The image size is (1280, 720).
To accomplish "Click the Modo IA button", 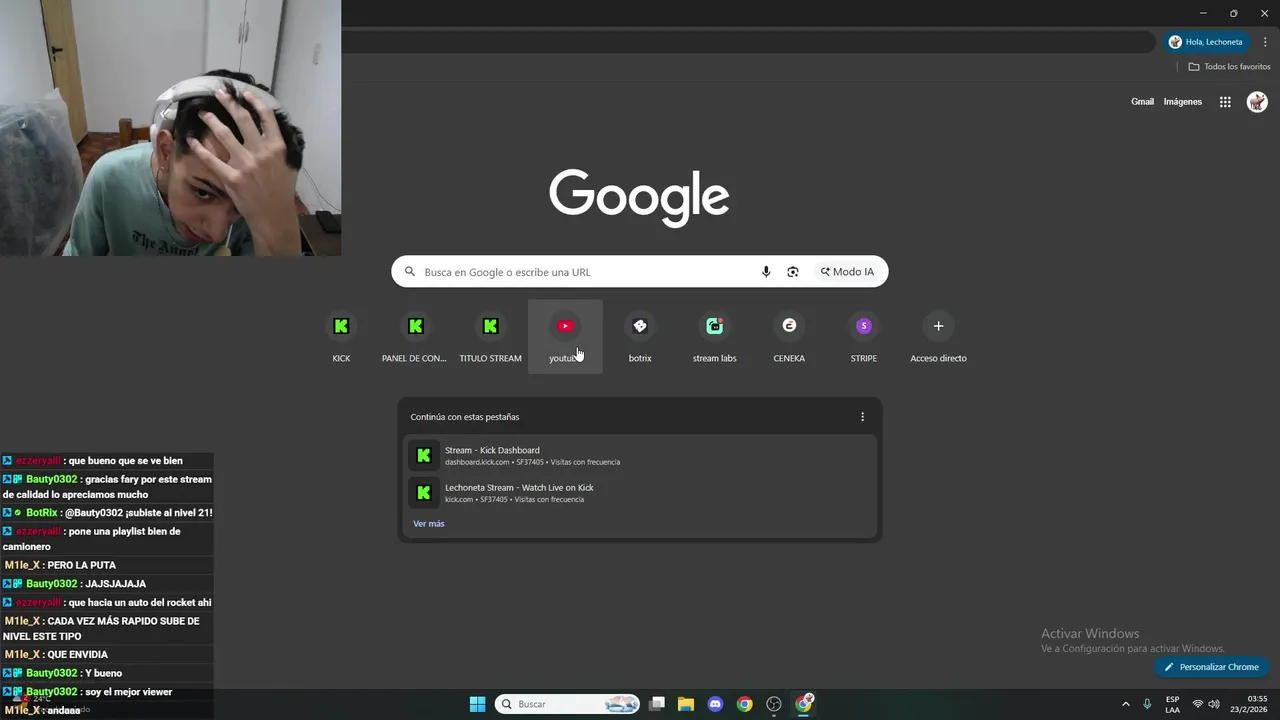I will coord(847,272).
